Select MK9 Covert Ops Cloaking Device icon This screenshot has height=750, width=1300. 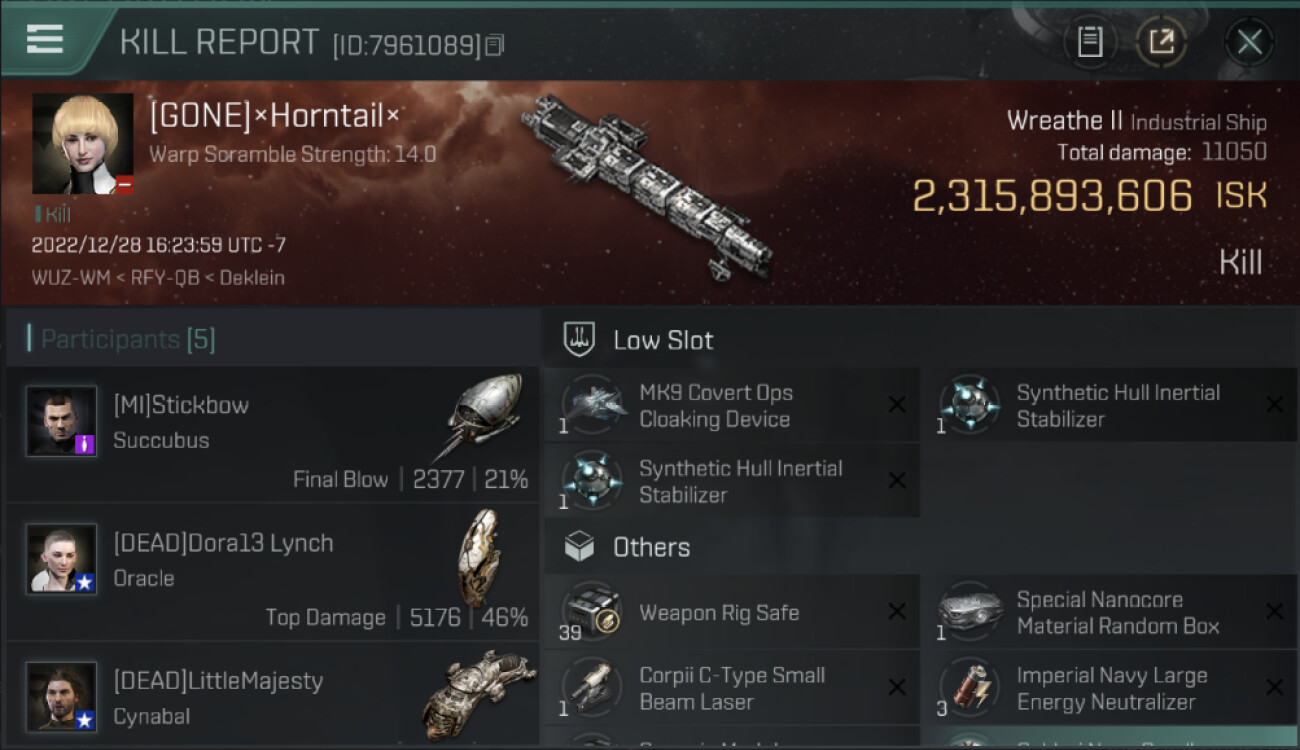594,405
